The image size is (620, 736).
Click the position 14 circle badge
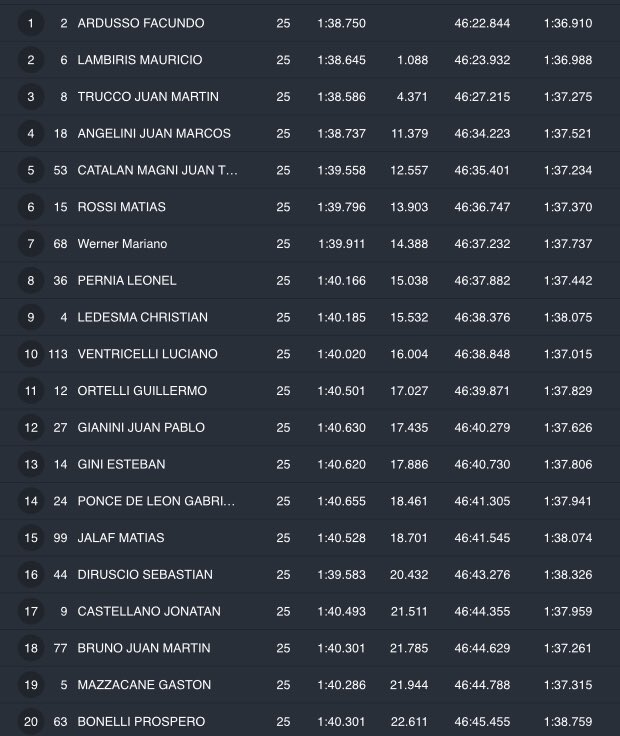31,501
